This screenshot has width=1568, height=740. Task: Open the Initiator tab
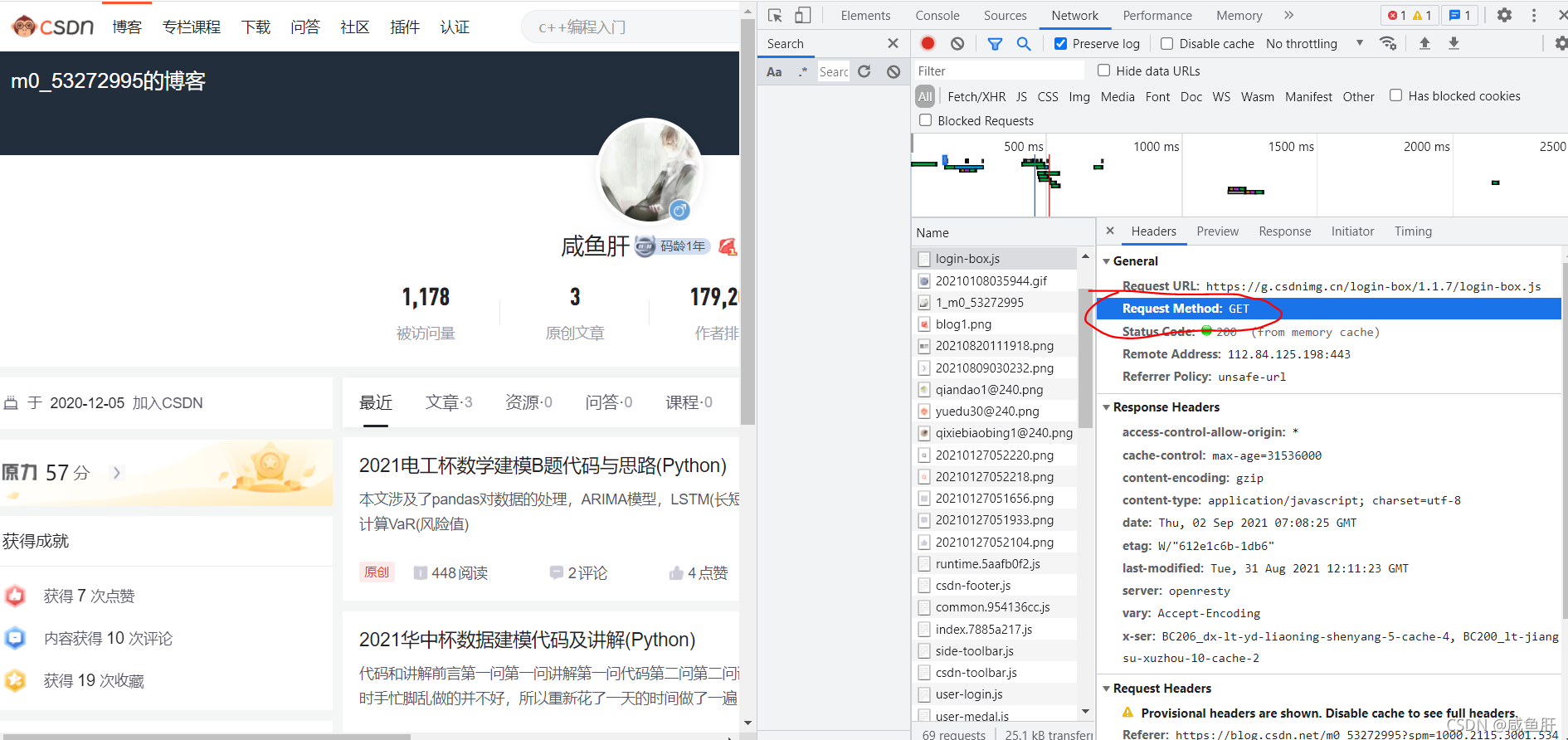click(1352, 231)
